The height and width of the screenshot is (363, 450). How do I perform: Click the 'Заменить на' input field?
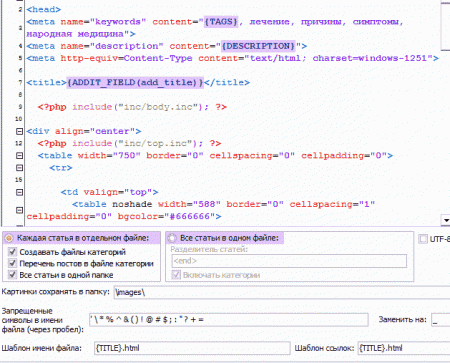440,320
